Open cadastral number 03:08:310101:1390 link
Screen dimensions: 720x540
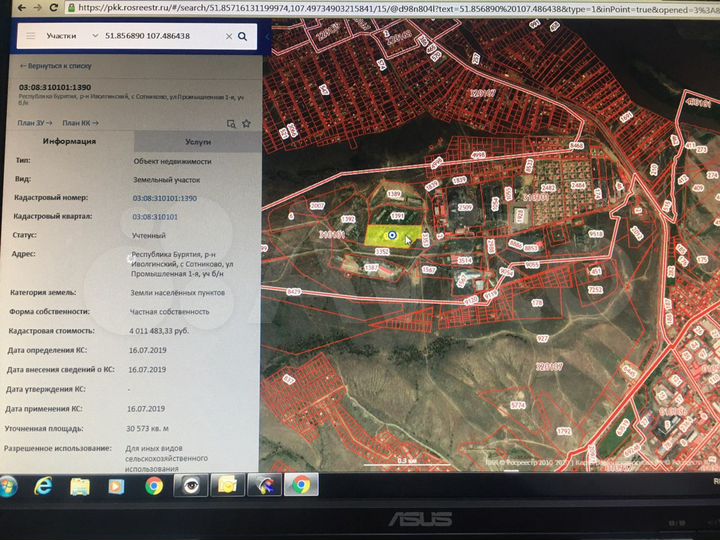165,198
